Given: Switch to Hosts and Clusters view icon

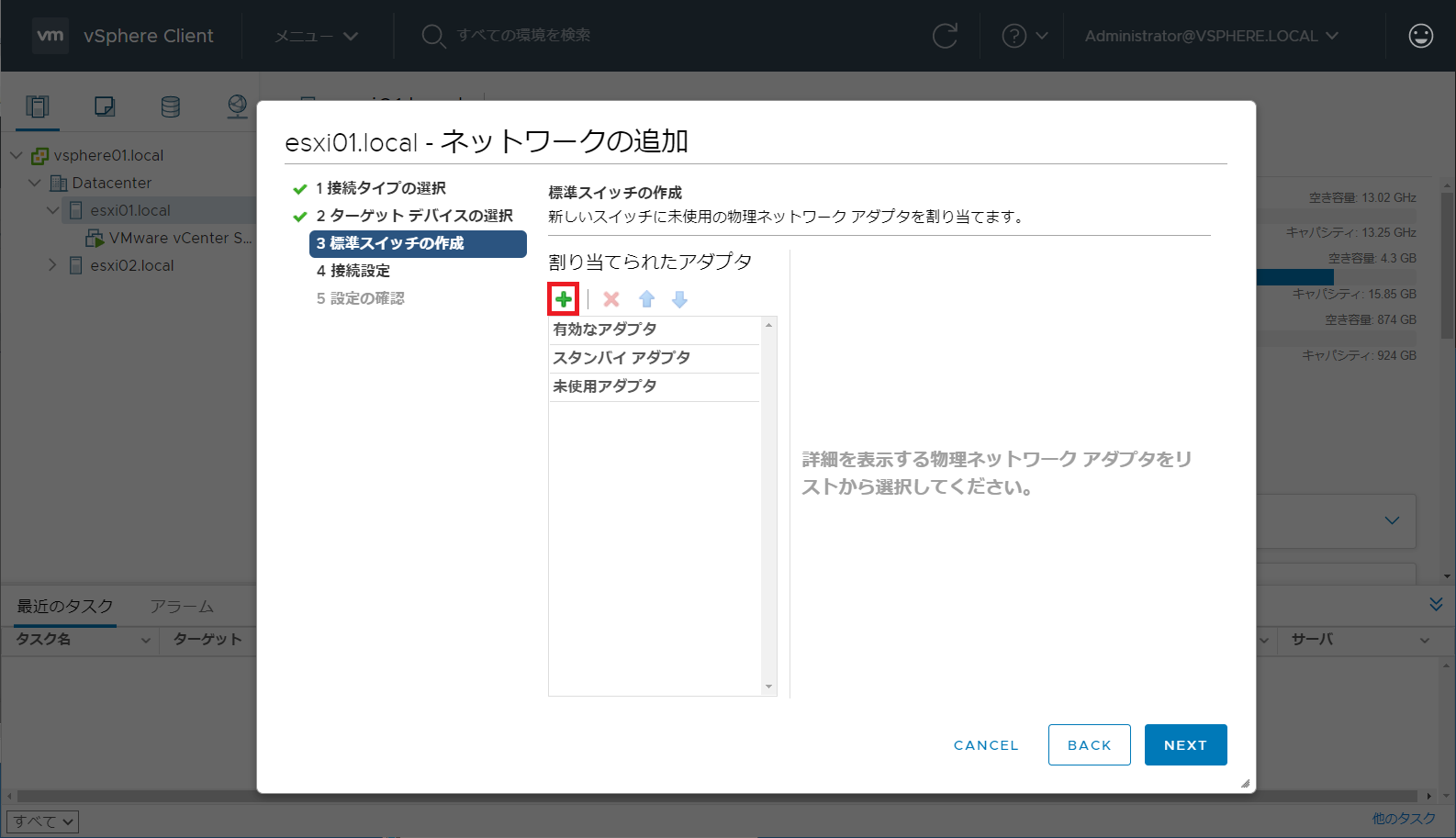Looking at the screenshot, I should [x=38, y=106].
